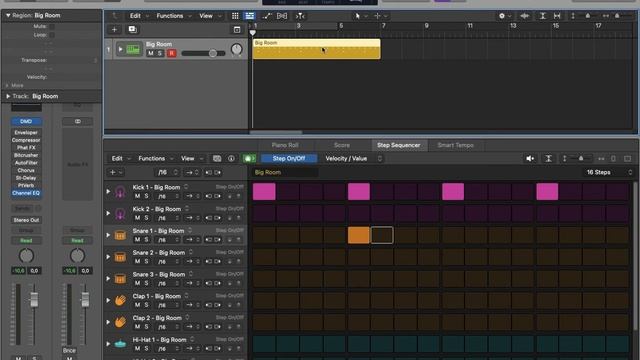Click vertical auto zoom icon in Step Sequencer

[549, 158]
